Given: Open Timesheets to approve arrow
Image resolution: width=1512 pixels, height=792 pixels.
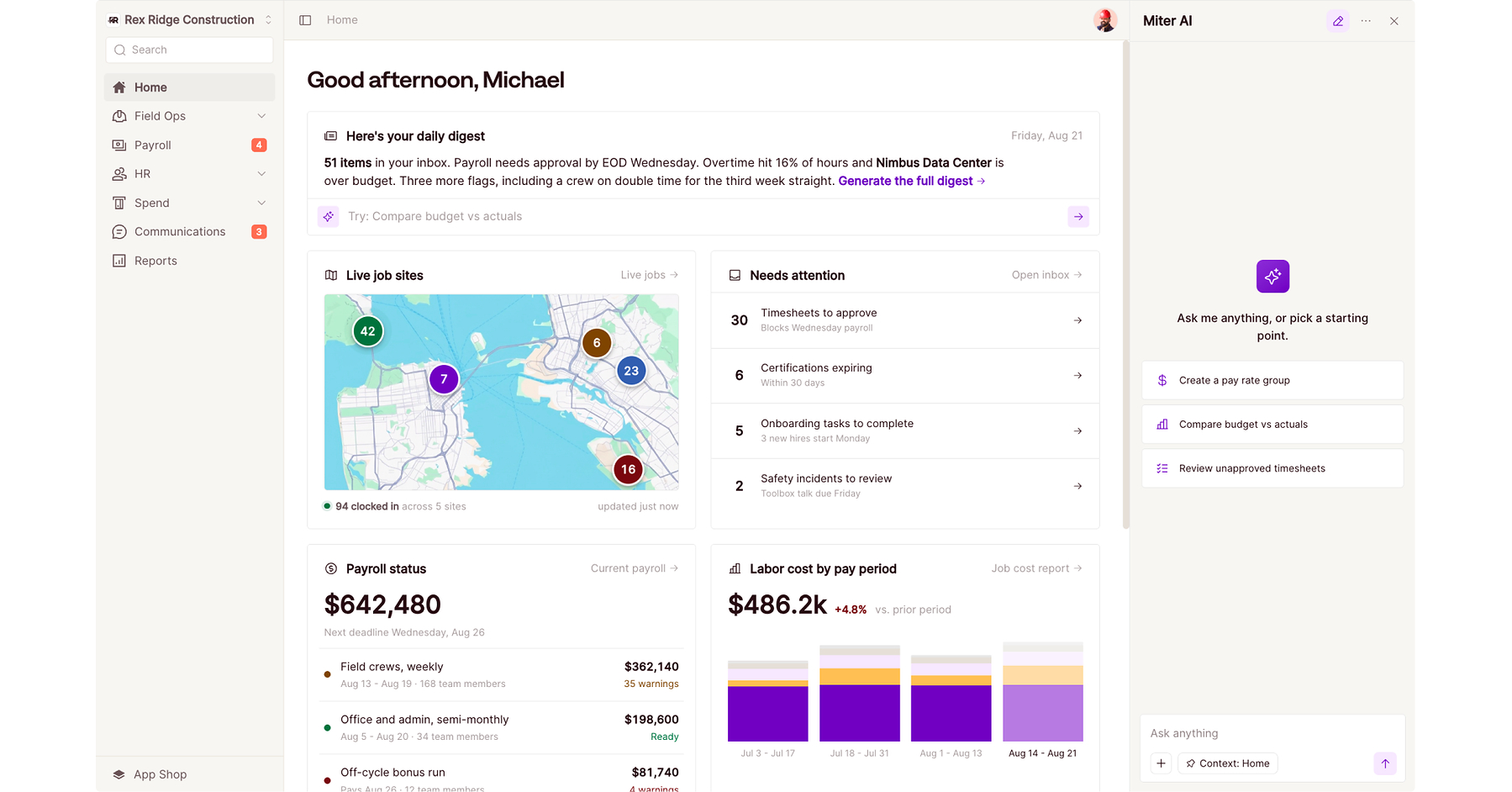Looking at the screenshot, I should [x=1077, y=320].
